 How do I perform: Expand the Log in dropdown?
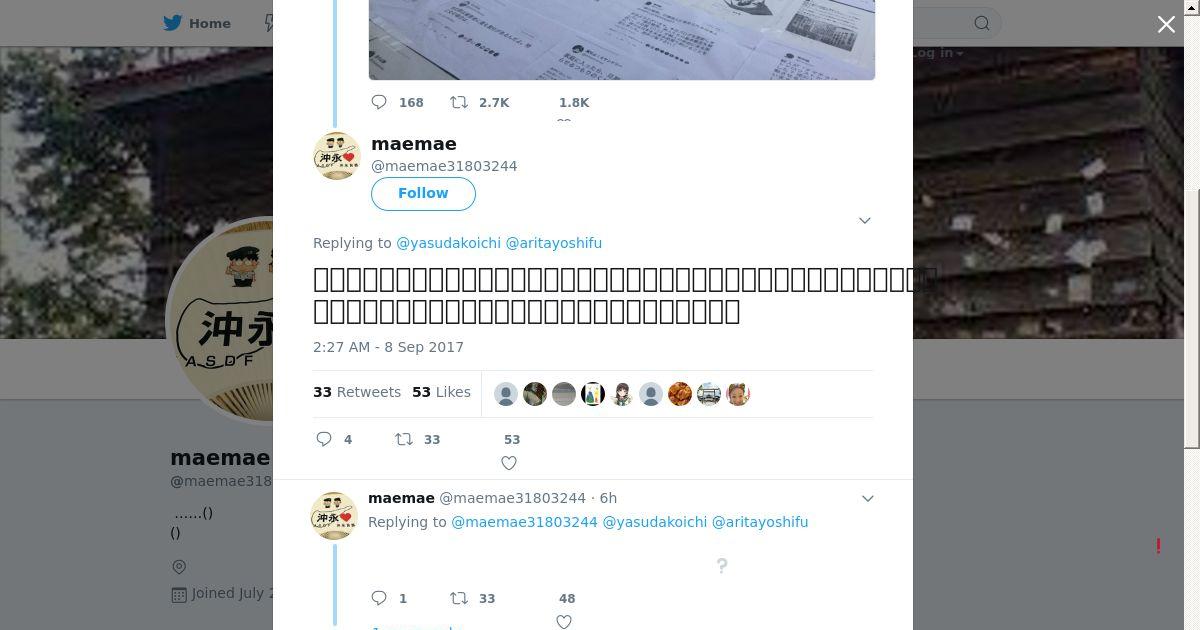(x=938, y=53)
